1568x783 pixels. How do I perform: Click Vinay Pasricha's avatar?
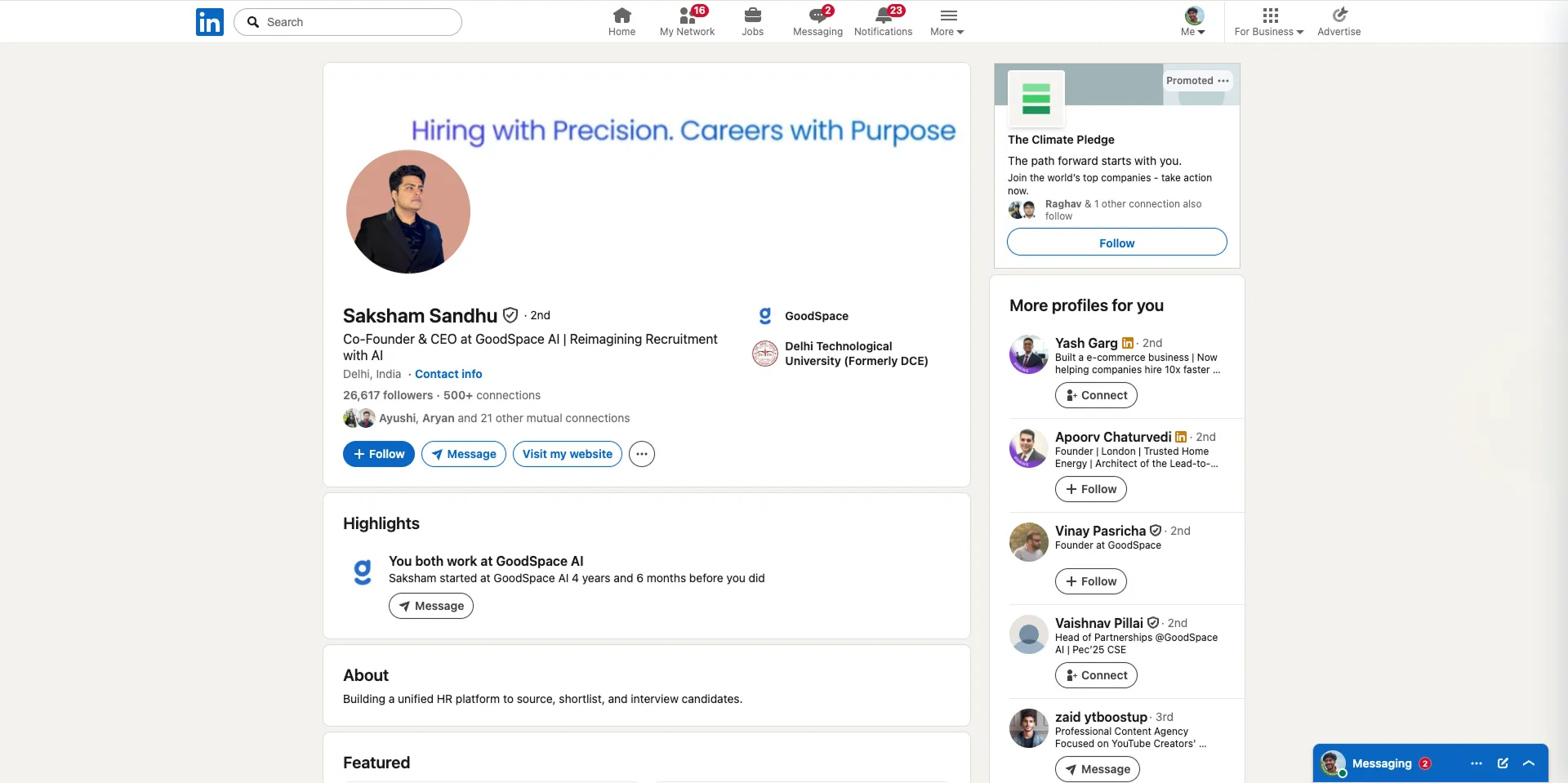[1029, 542]
